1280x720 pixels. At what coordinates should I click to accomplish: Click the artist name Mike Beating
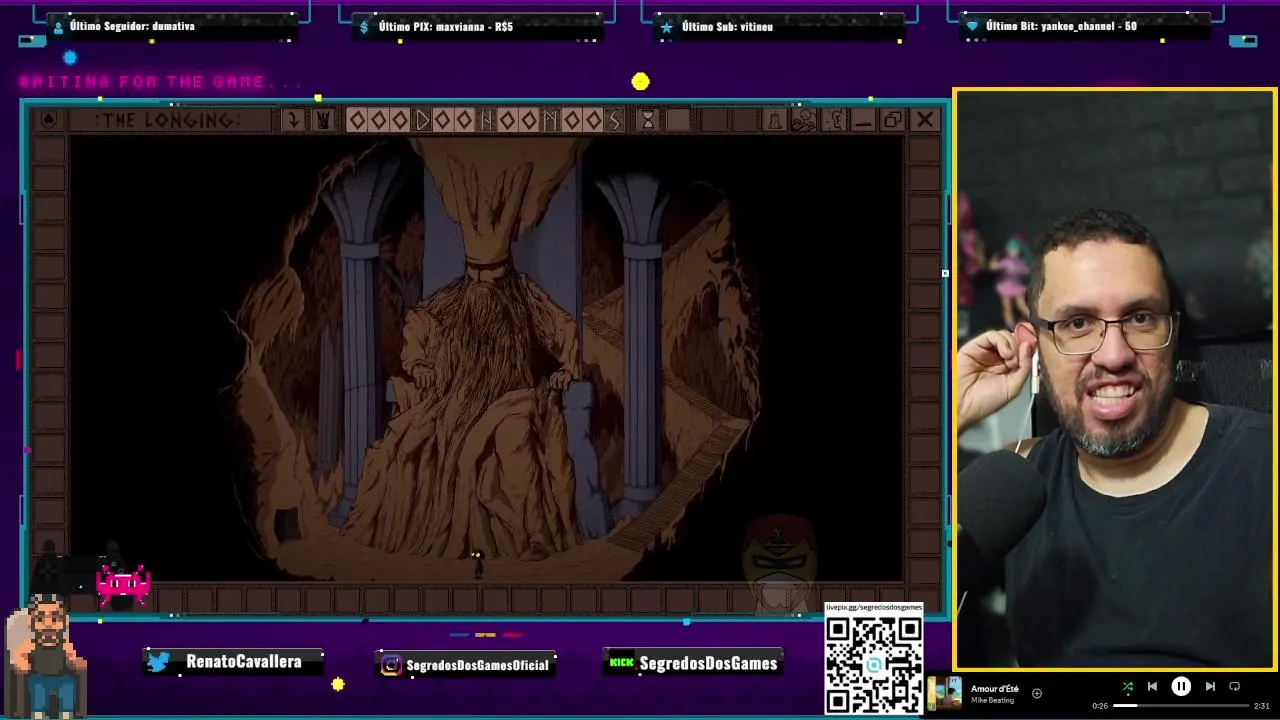[990, 700]
